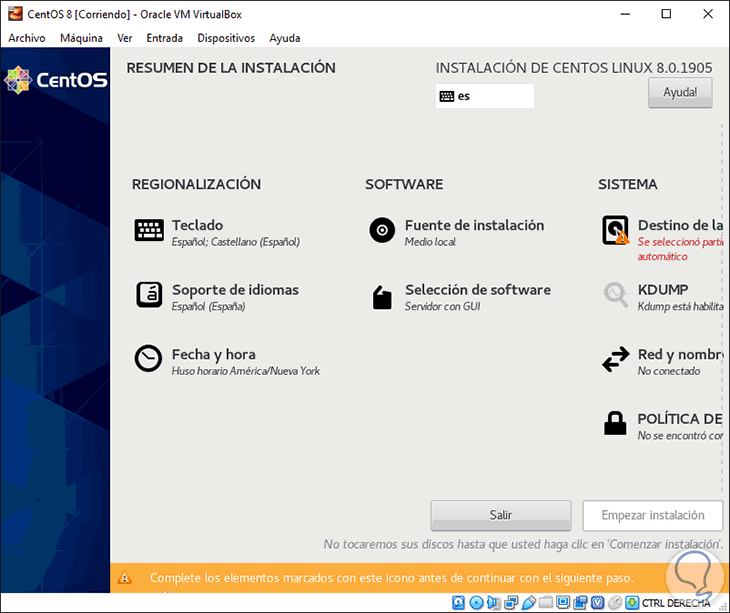Image resolution: width=730 pixels, height=613 pixels.
Task: Click the optical disc status icon
Action: tap(476, 603)
